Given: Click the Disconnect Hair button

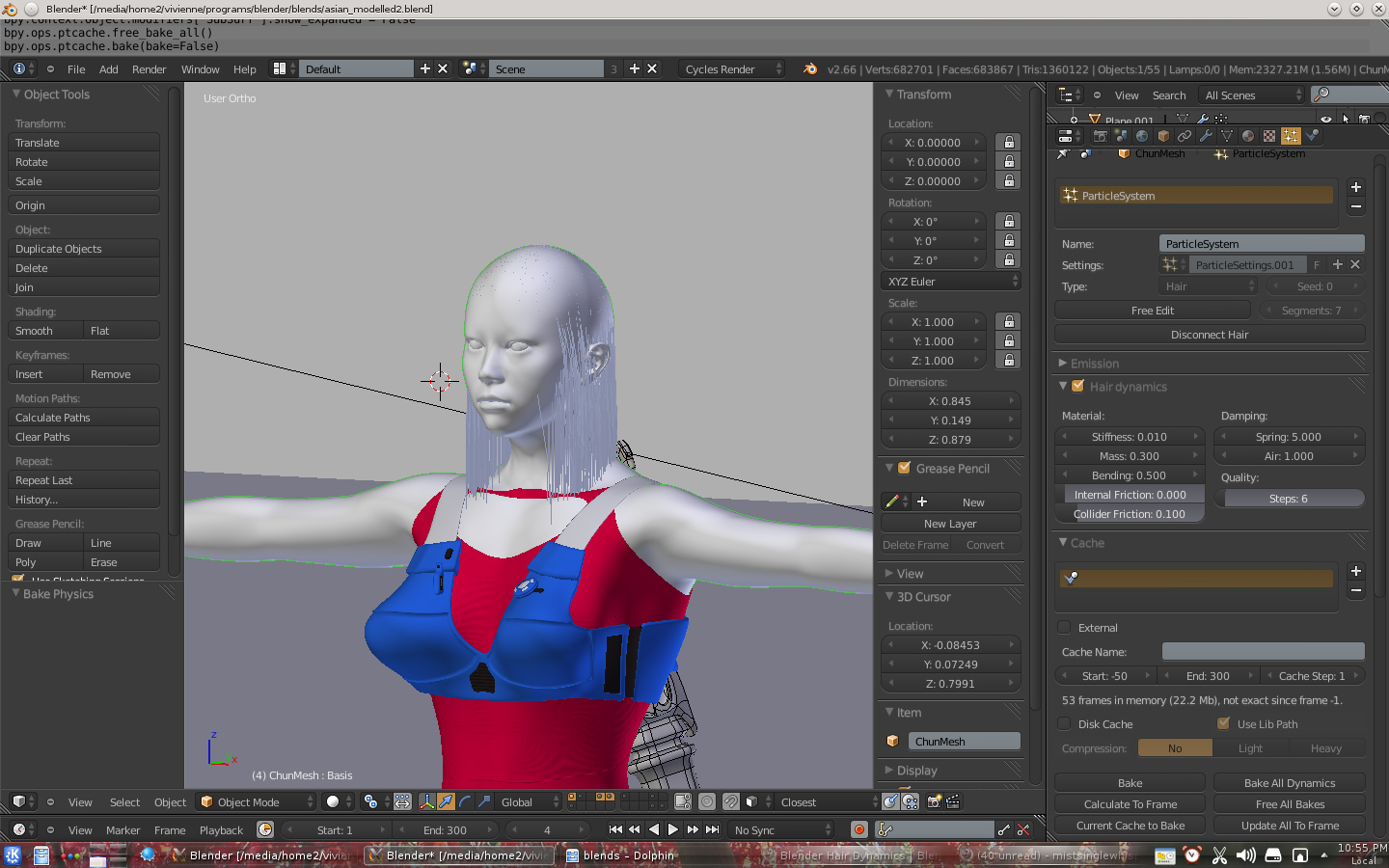Looking at the screenshot, I should [1210, 335].
